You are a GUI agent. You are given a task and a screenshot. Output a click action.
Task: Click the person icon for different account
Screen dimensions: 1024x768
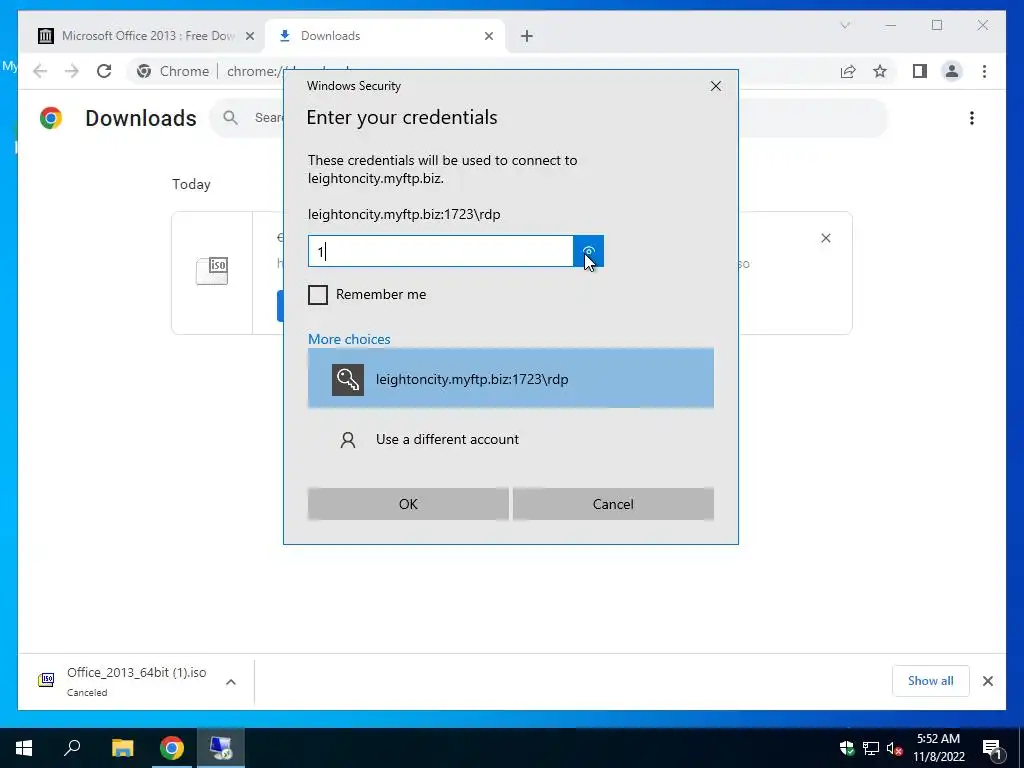click(348, 440)
